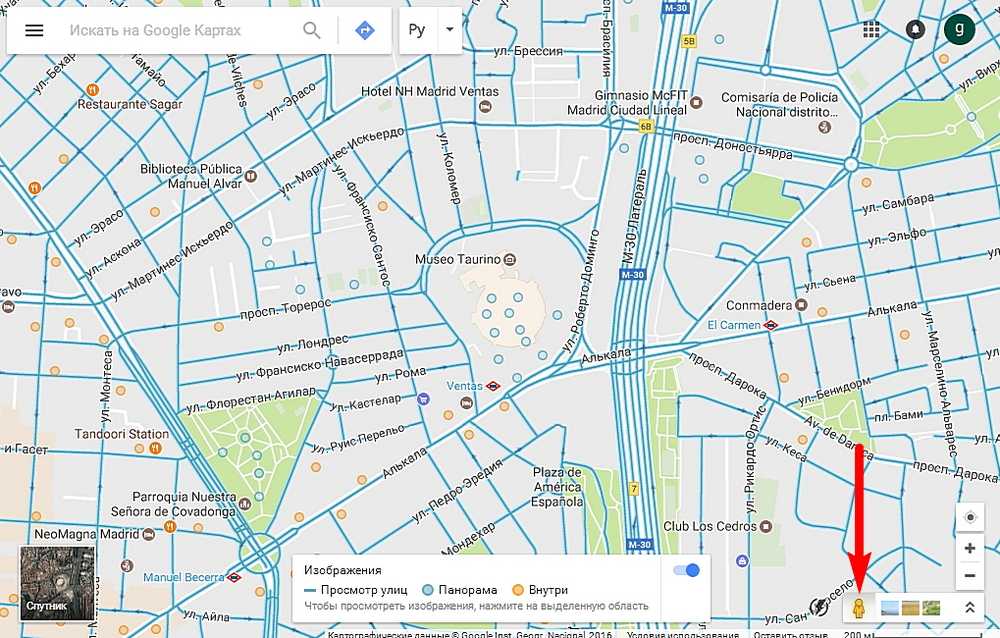Screen dimensions: 1000x638
Task: Click the Plaza de América Española label
Action: tap(558, 487)
